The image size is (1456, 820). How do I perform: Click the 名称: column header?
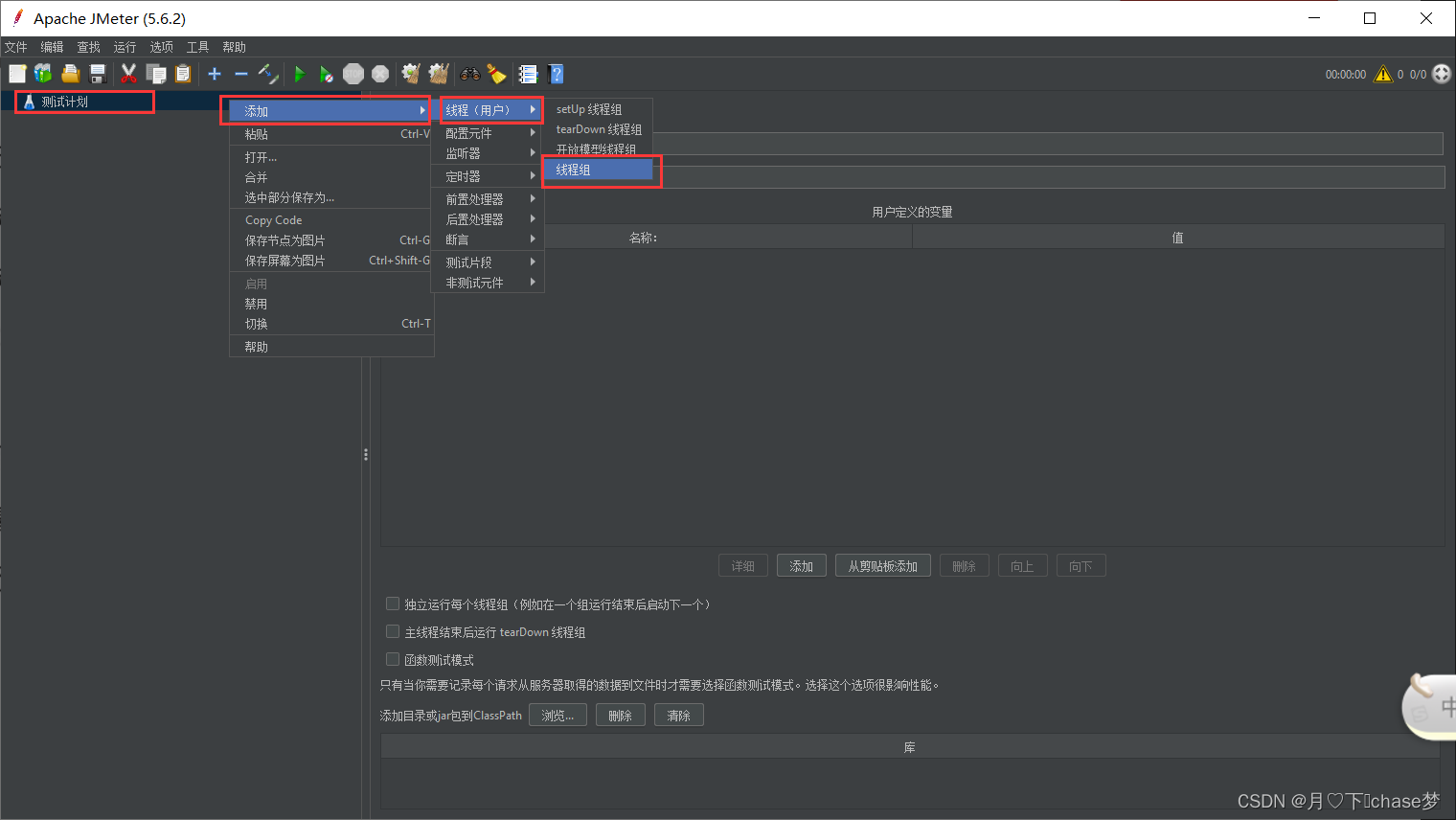[644, 238]
